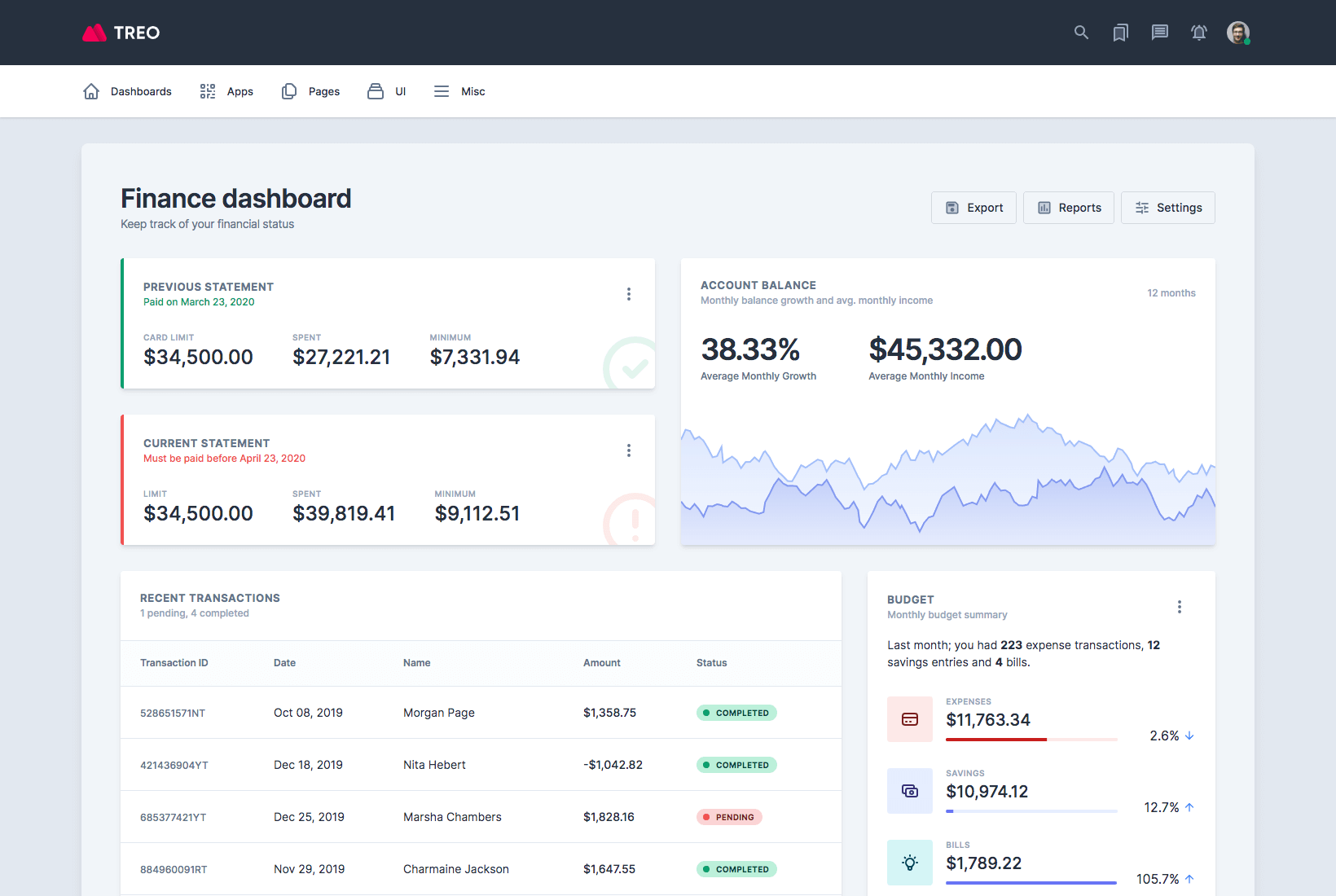The height and width of the screenshot is (896, 1336).
Task: Open Previous Statement options menu
Action: tap(628, 294)
